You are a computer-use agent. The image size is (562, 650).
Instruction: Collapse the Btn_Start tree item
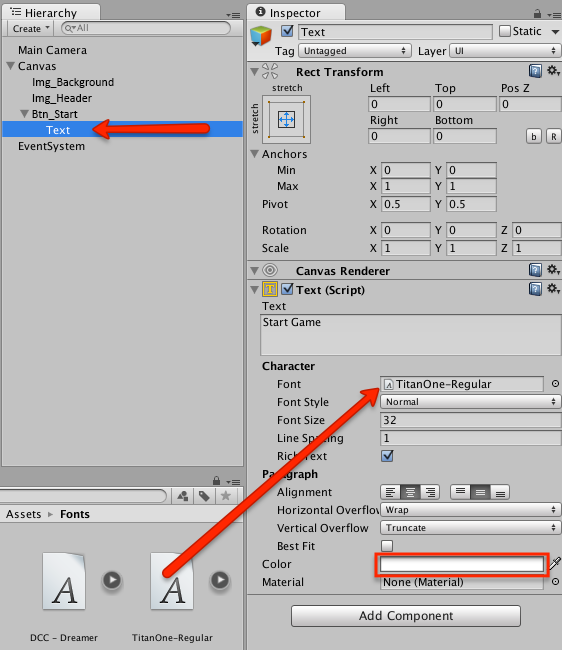tap(25, 114)
